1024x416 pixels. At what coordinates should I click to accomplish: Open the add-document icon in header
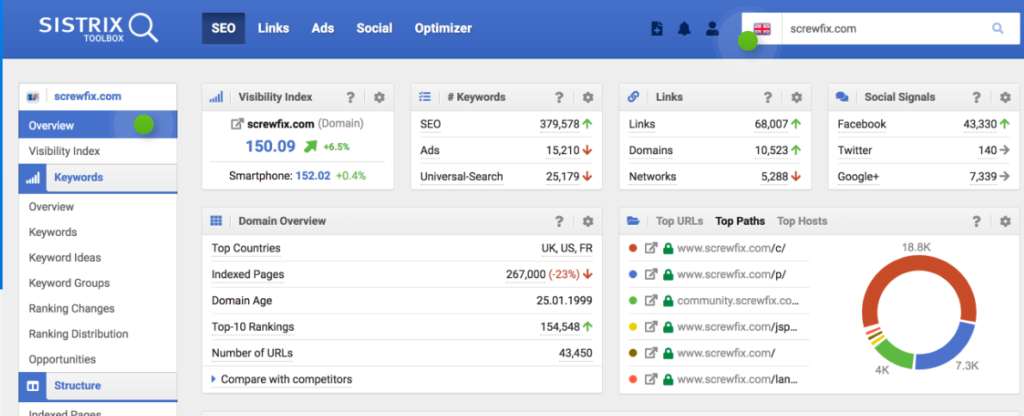[x=657, y=29]
